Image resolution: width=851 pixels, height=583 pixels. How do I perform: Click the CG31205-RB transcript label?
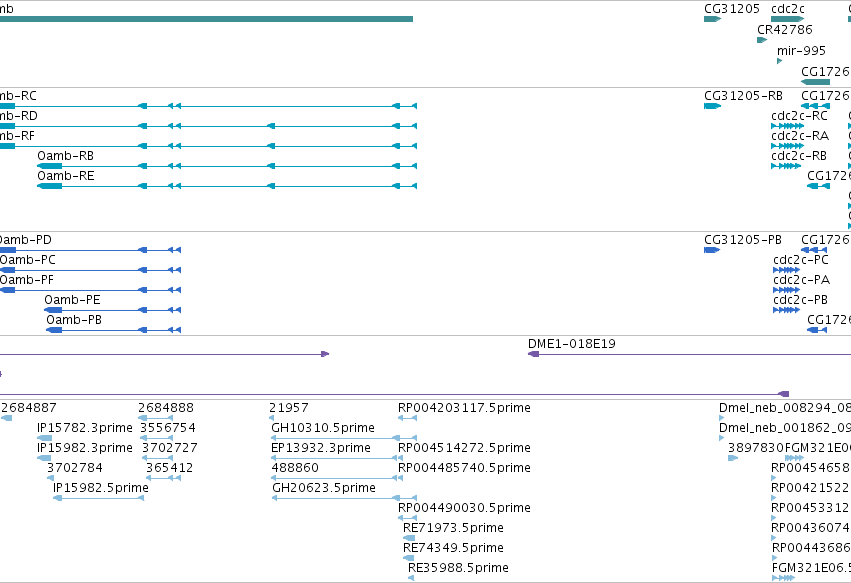(x=744, y=96)
